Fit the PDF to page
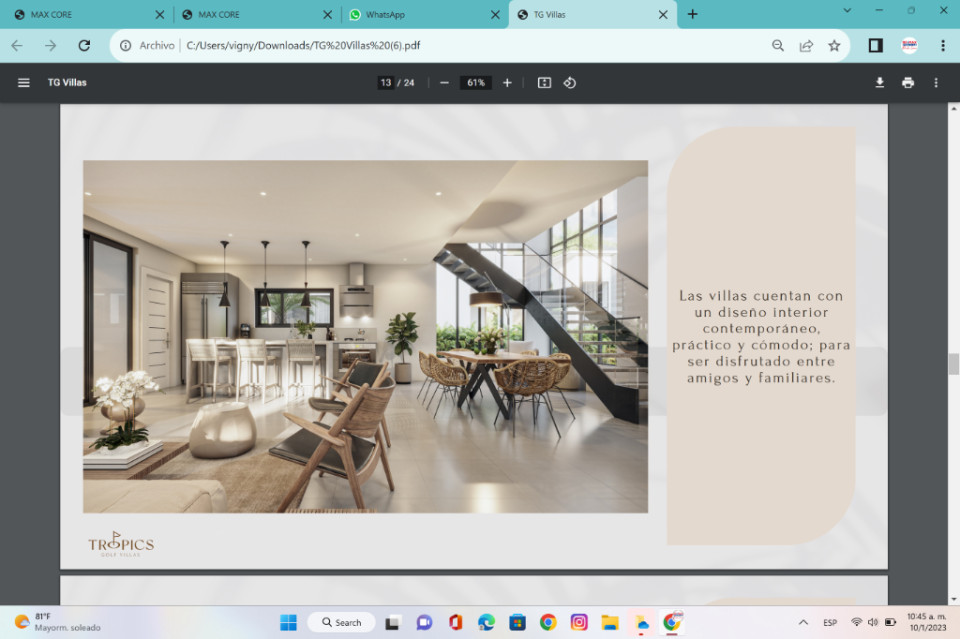The height and width of the screenshot is (639, 960). pyautogui.click(x=544, y=83)
